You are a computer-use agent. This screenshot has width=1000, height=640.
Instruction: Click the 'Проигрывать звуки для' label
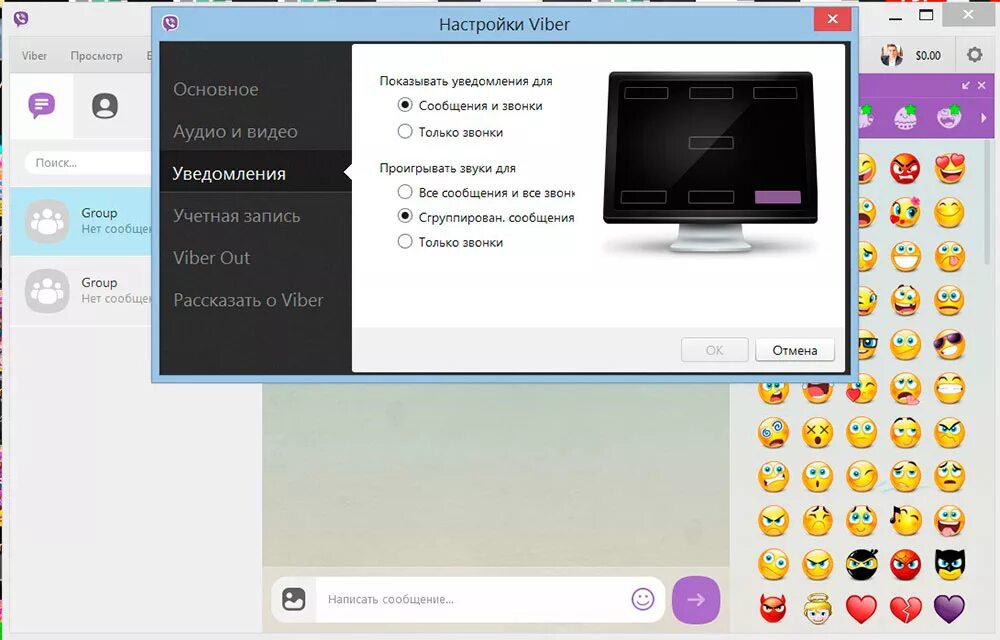(447, 168)
